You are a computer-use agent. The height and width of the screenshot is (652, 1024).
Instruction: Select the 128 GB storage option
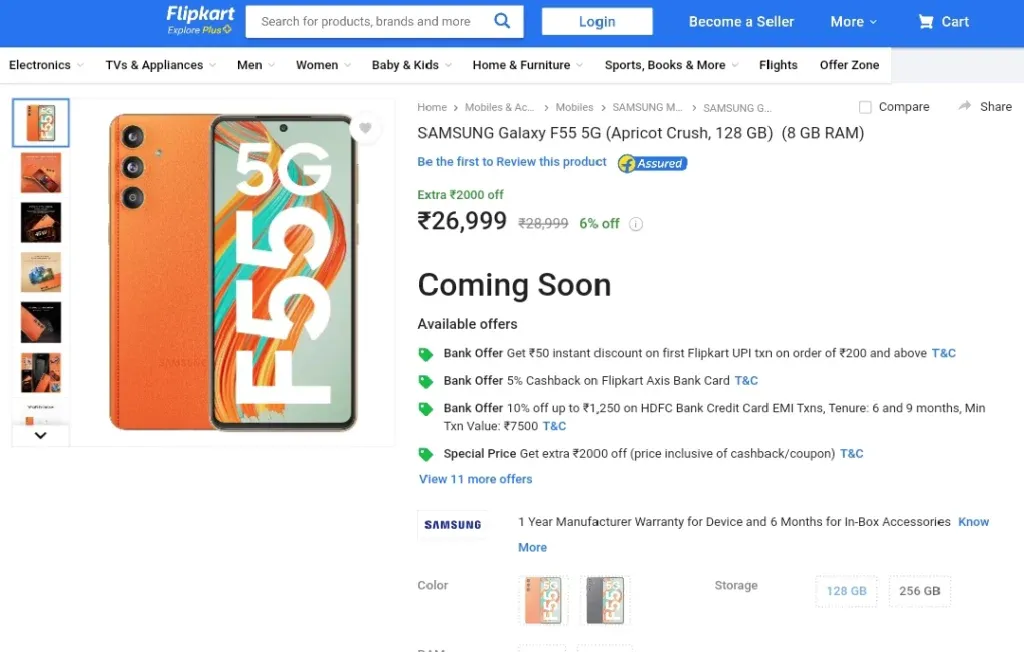tap(846, 591)
